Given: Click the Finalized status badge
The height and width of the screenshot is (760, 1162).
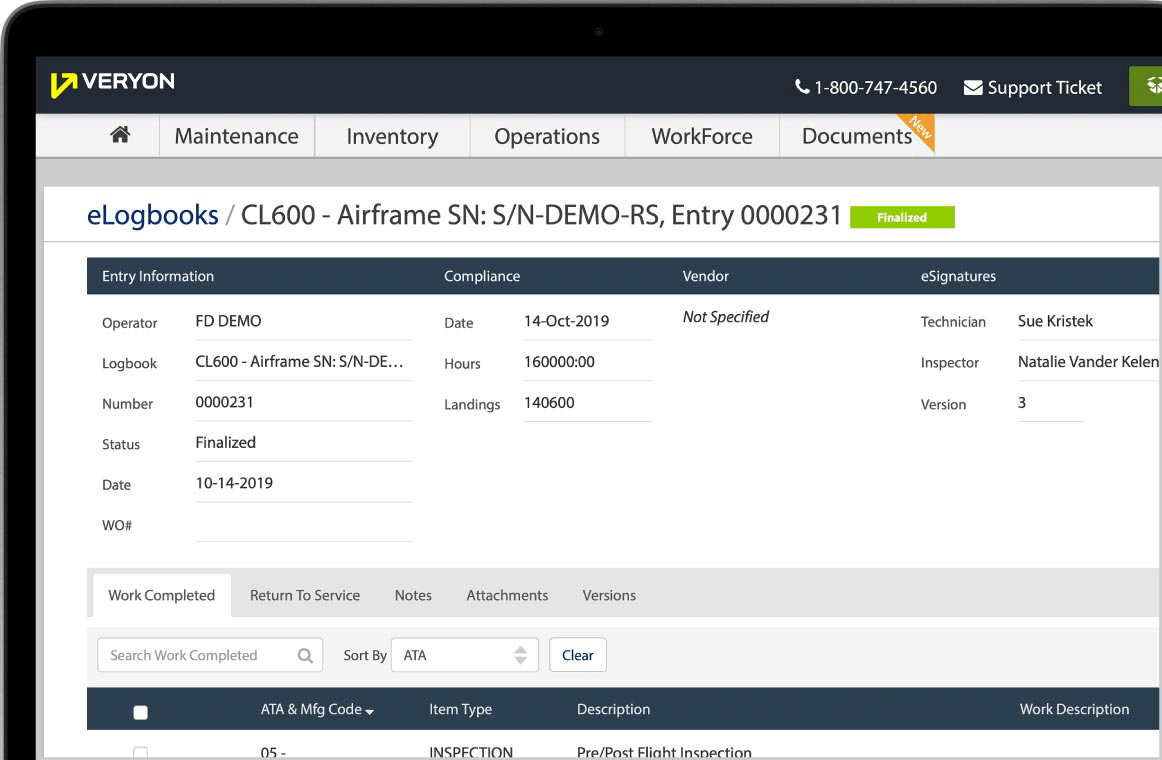Looking at the screenshot, I should tap(901, 217).
